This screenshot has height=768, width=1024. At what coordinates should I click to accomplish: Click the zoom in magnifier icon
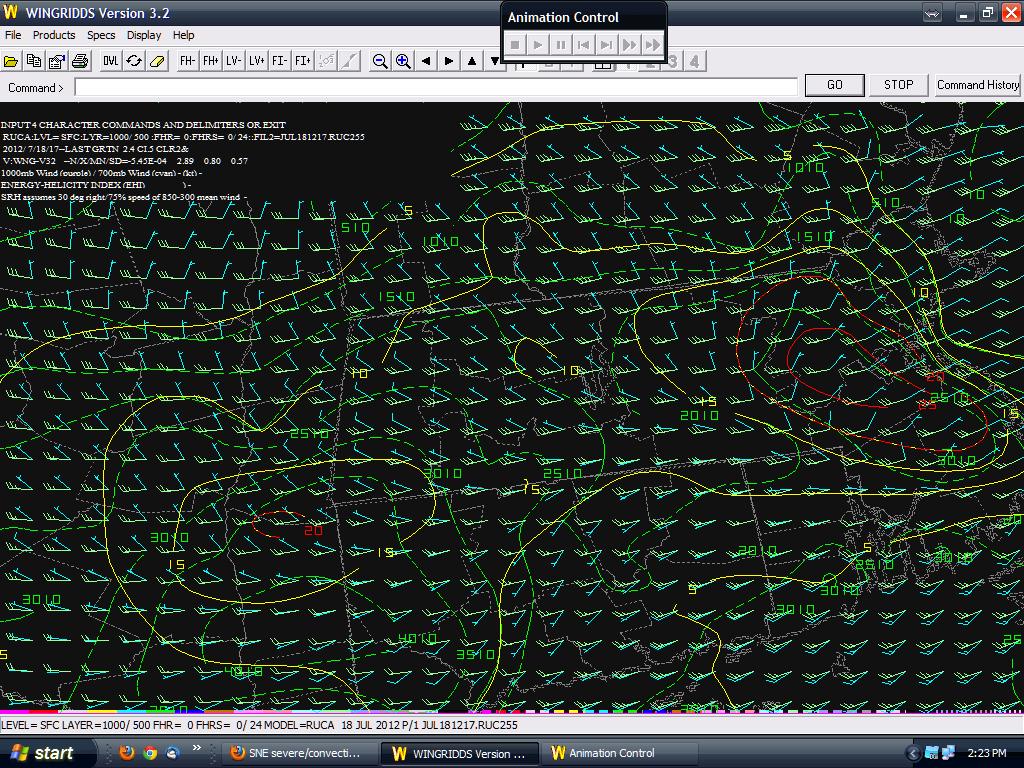pos(403,61)
